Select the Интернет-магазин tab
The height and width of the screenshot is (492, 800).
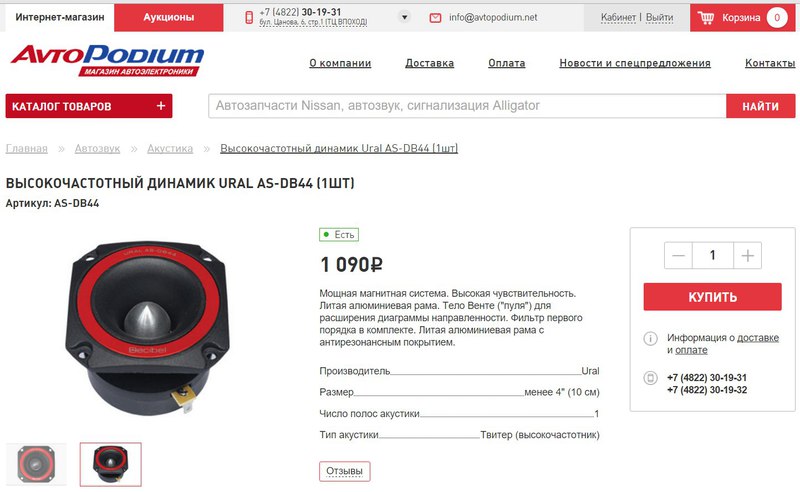[x=60, y=18]
